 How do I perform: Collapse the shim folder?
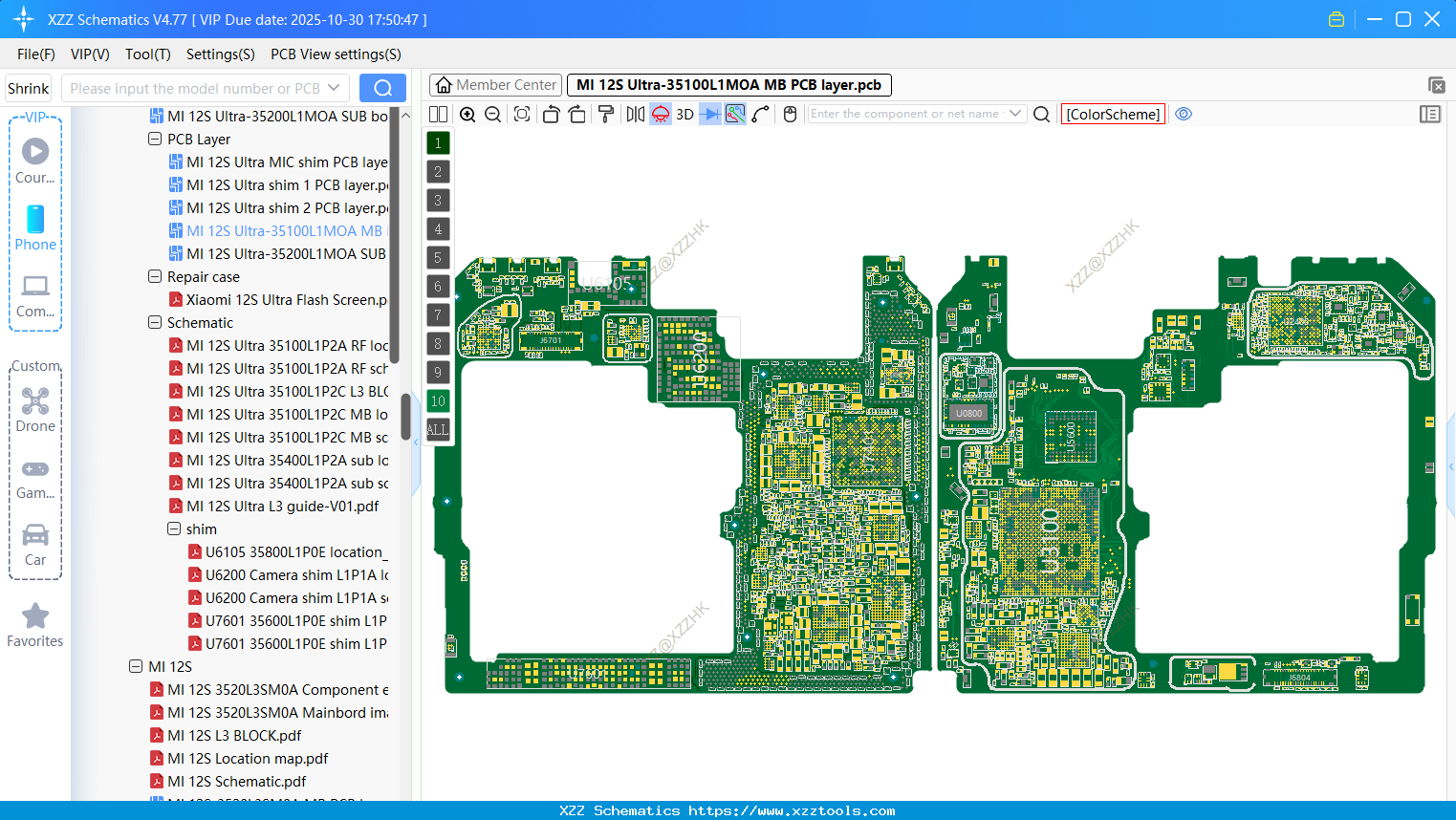pos(173,529)
